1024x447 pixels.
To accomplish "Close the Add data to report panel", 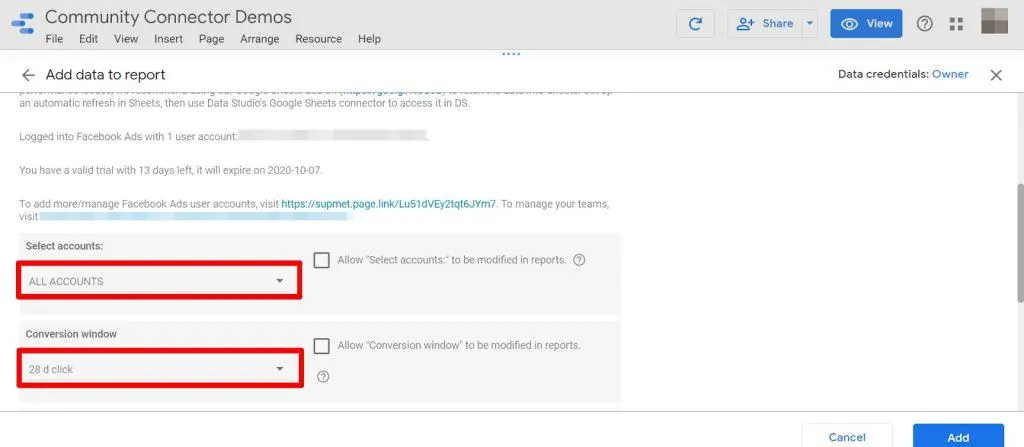I will click(x=996, y=75).
